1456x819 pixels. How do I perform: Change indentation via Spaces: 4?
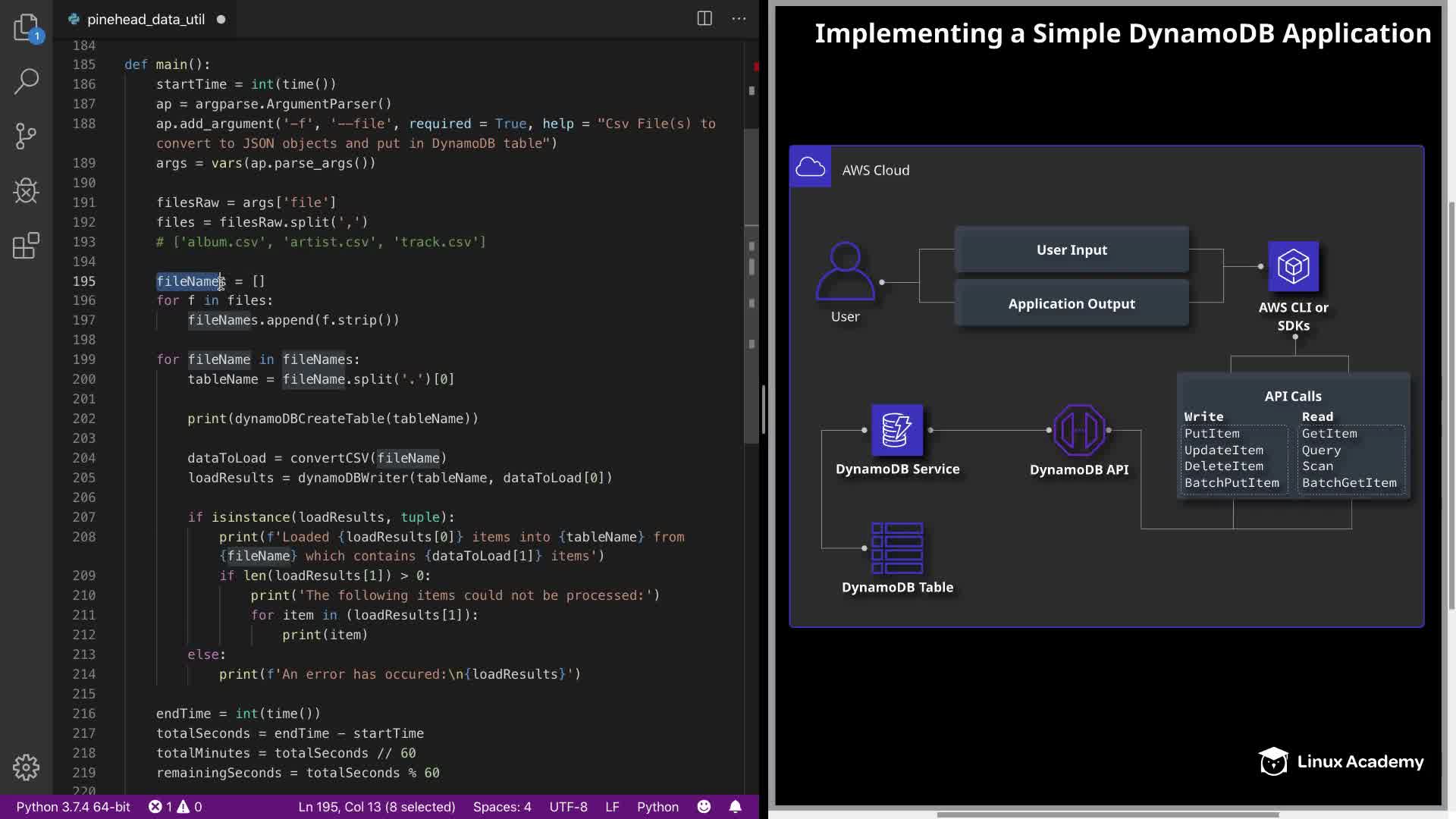(502, 807)
